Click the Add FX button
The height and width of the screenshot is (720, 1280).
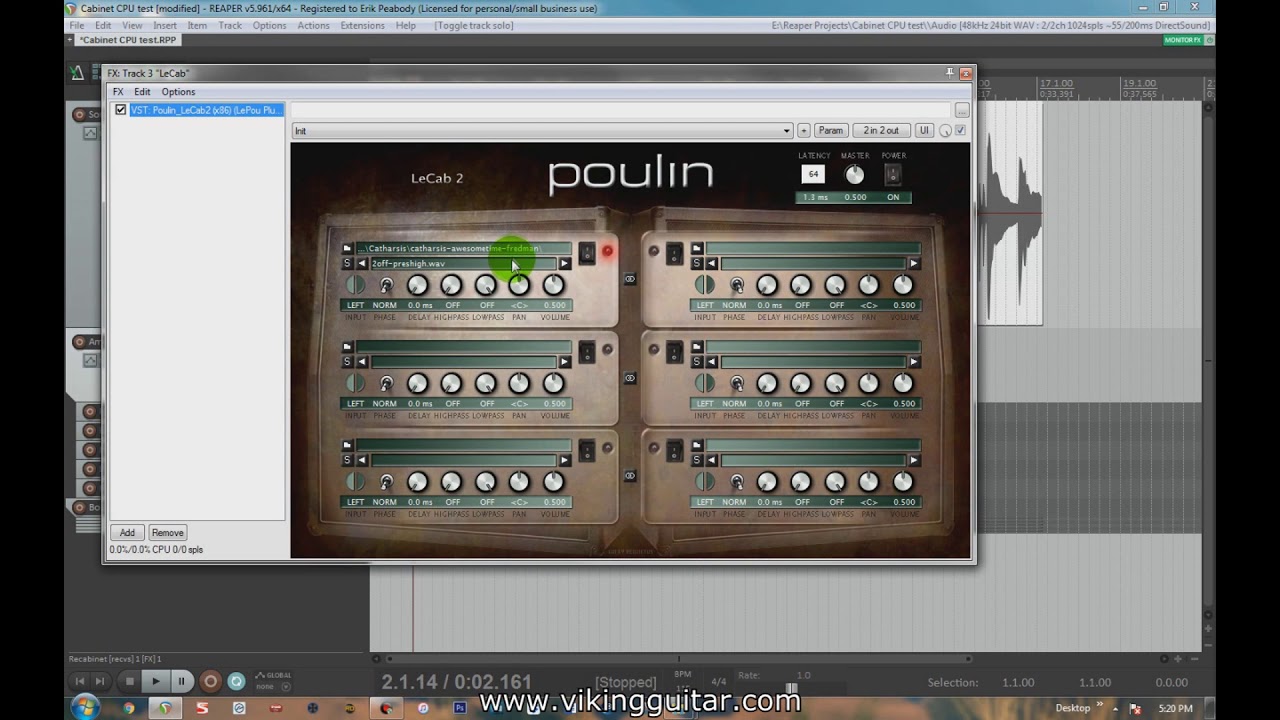click(x=127, y=533)
